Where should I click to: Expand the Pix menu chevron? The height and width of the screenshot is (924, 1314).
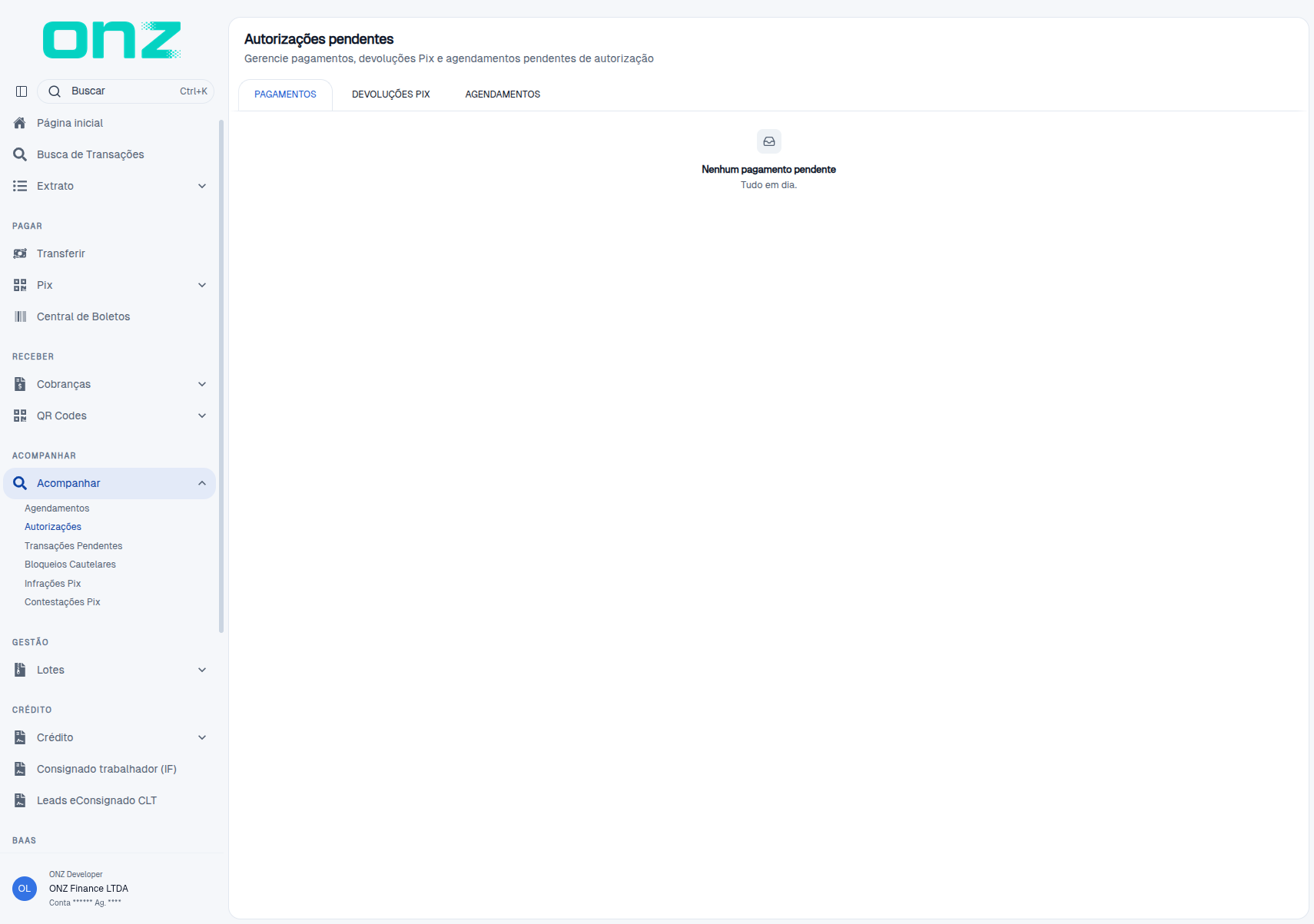pyautogui.click(x=202, y=285)
